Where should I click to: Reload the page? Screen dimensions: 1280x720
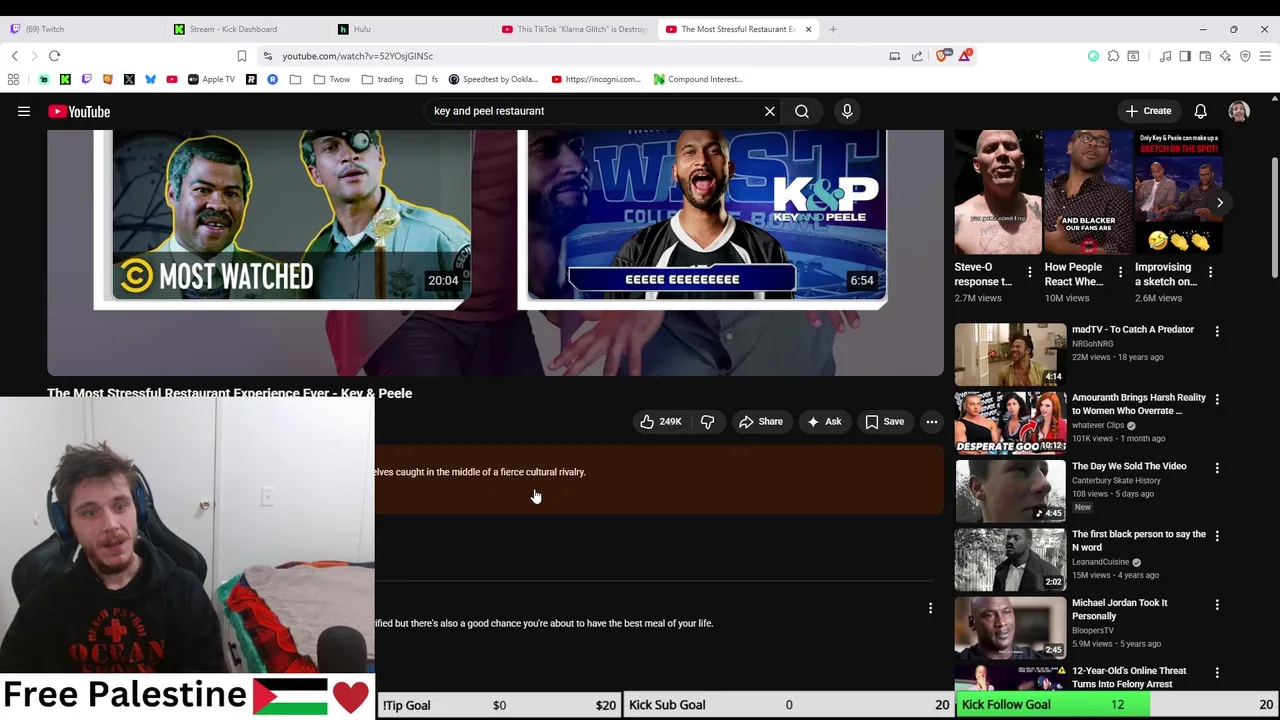(x=55, y=56)
